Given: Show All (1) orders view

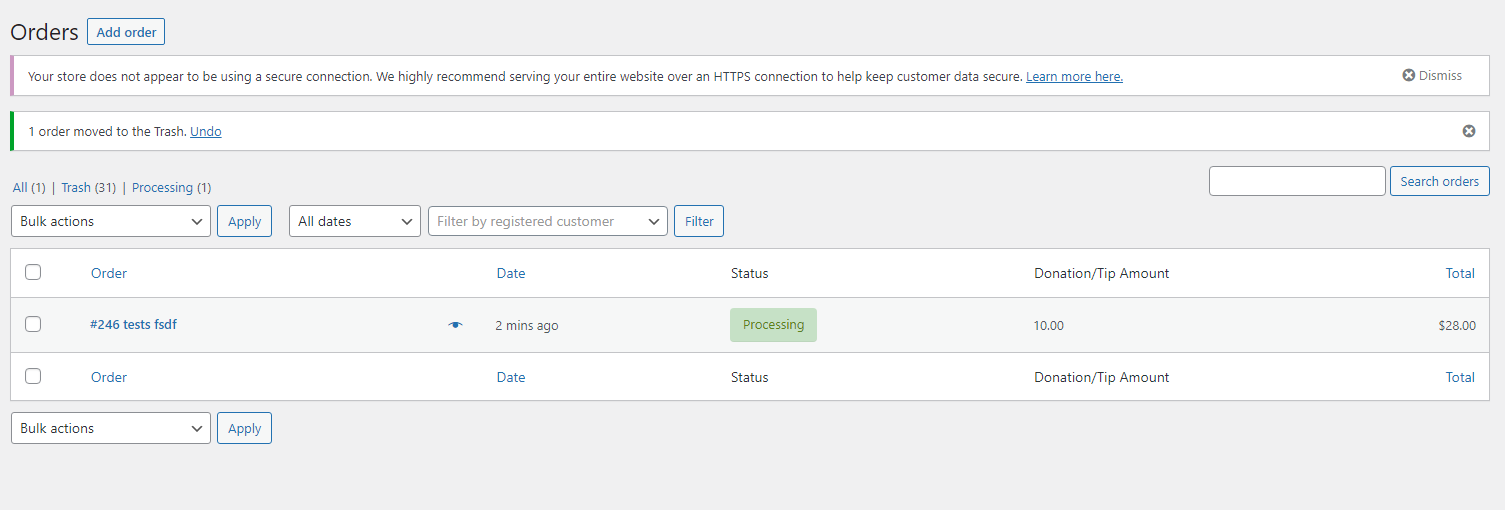Looking at the screenshot, I should [29, 187].
